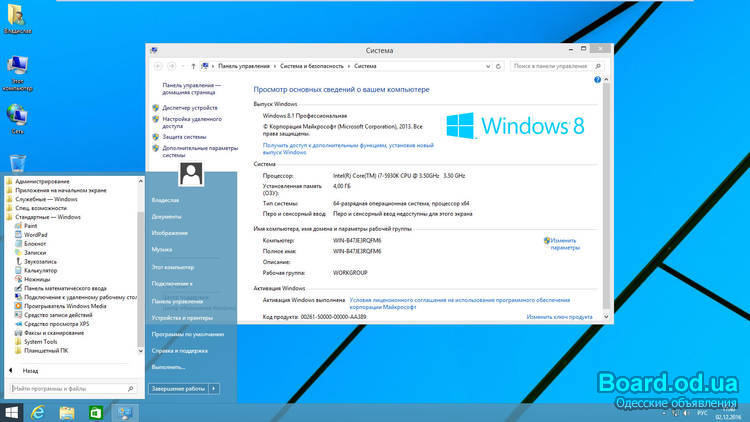Screen dimensions: 750x422
Task: Open Устройства и принтеры in start menu
Action: pos(182,318)
